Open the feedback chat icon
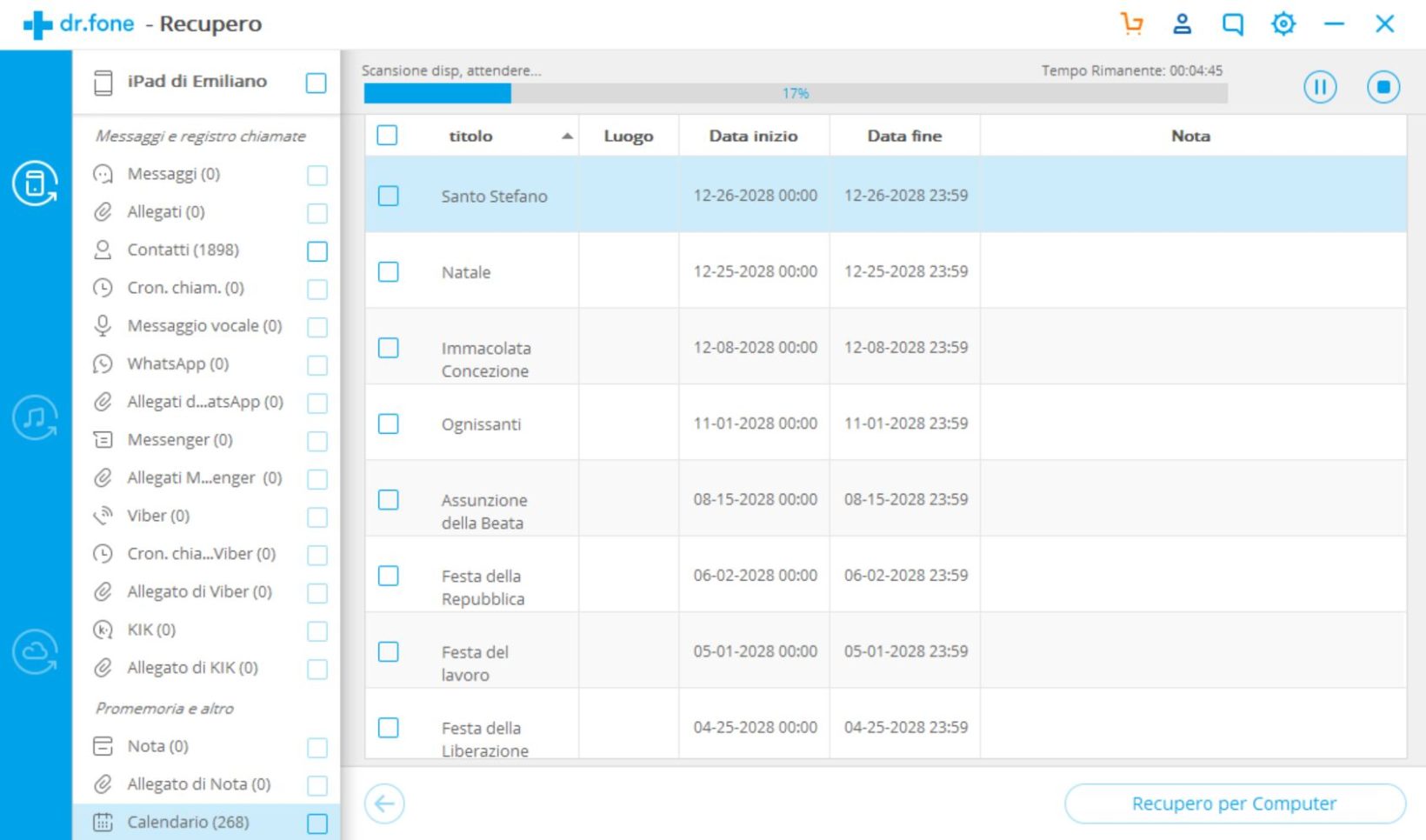Viewport: 1426px width, 840px height. 1232,23
